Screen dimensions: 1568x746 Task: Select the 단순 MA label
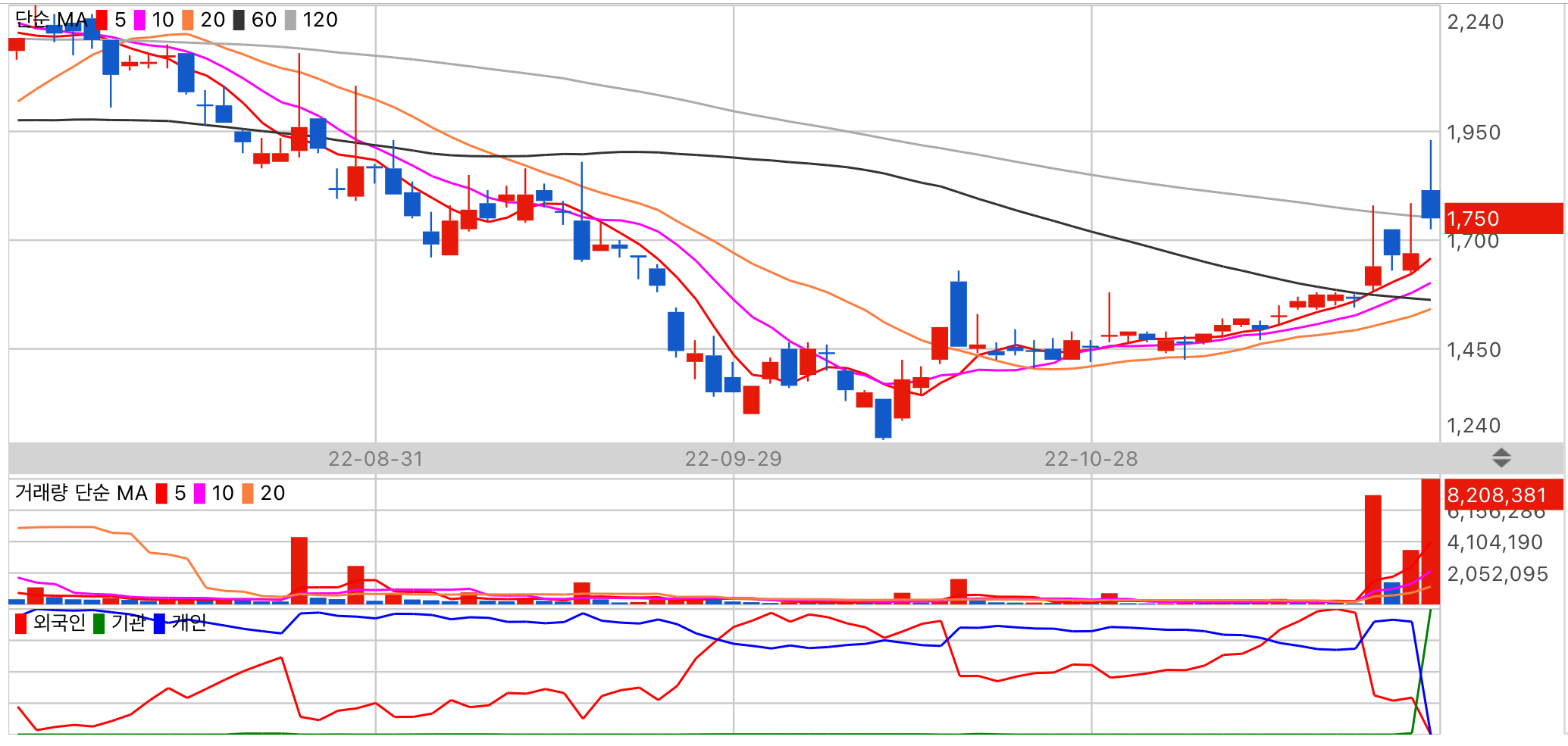coord(52,20)
